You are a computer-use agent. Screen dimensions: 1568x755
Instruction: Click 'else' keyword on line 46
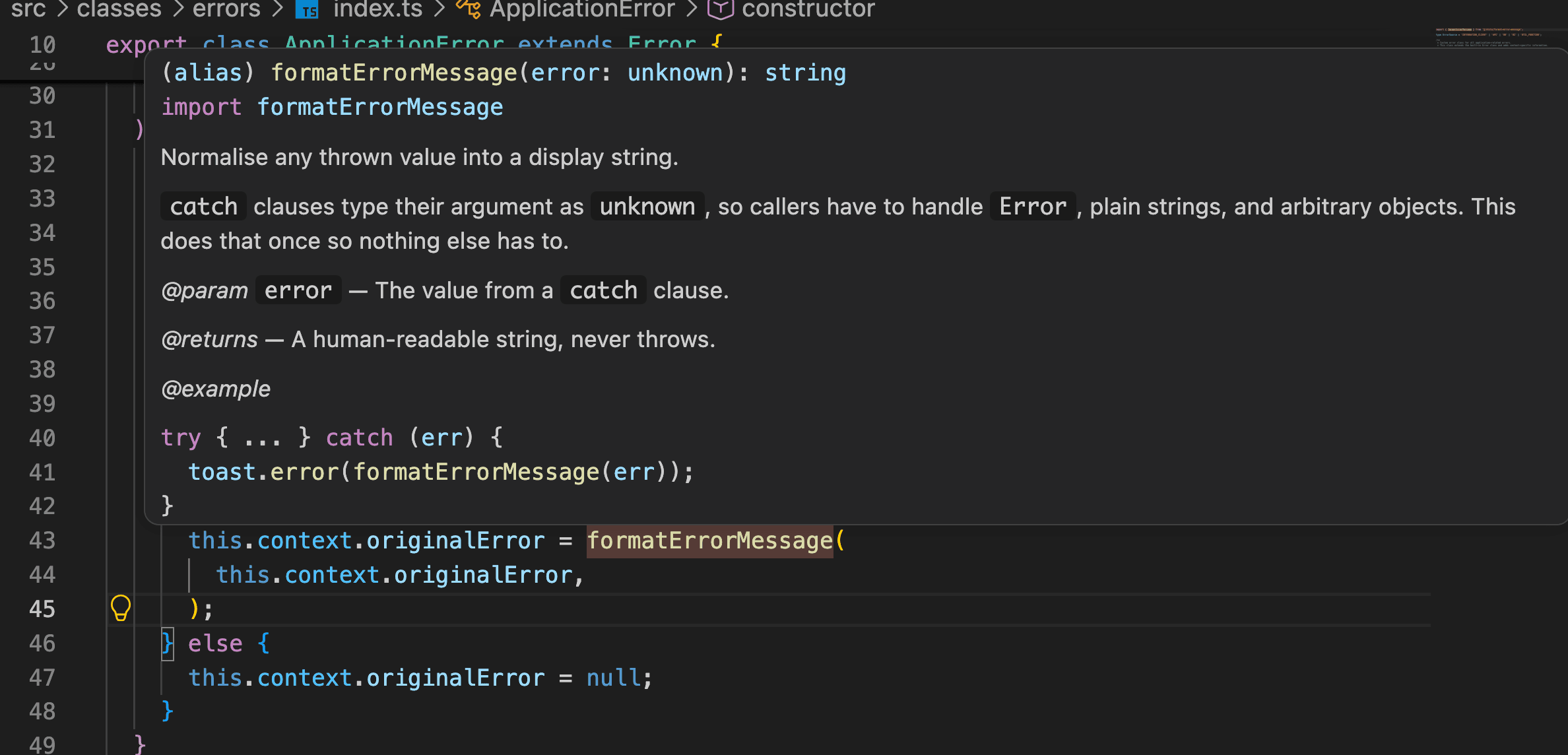coord(215,643)
